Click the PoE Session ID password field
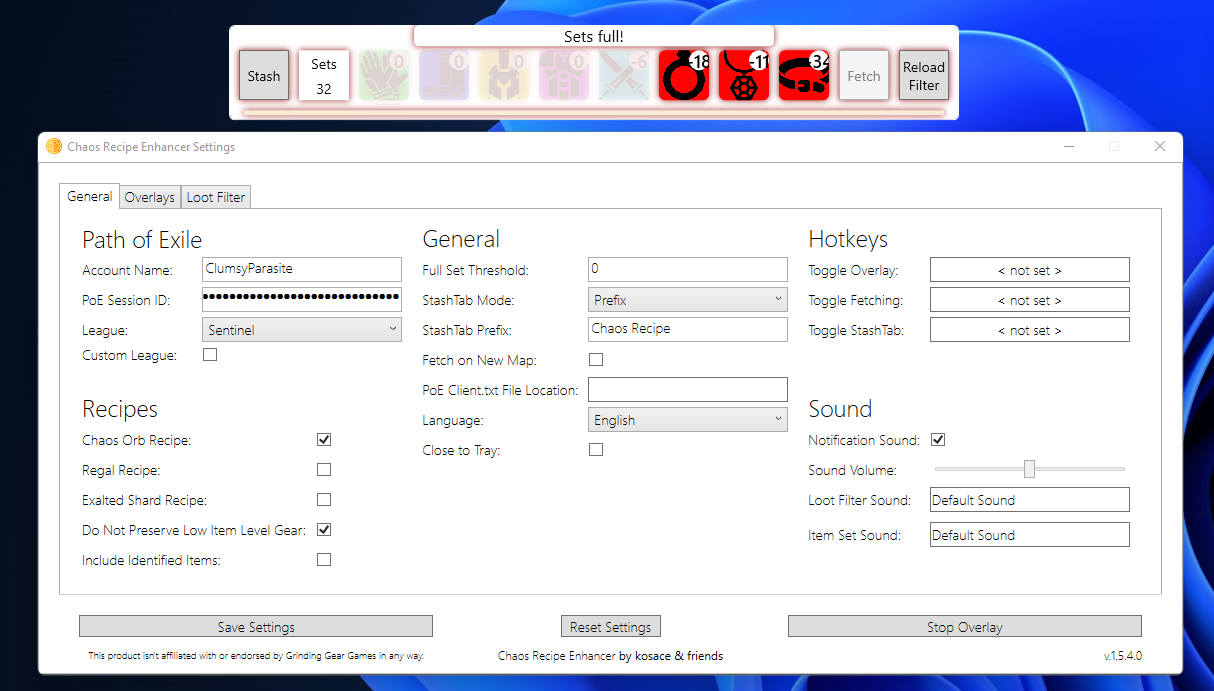The height and width of the screenshot is (691, 1214). [x=302, y=299]
